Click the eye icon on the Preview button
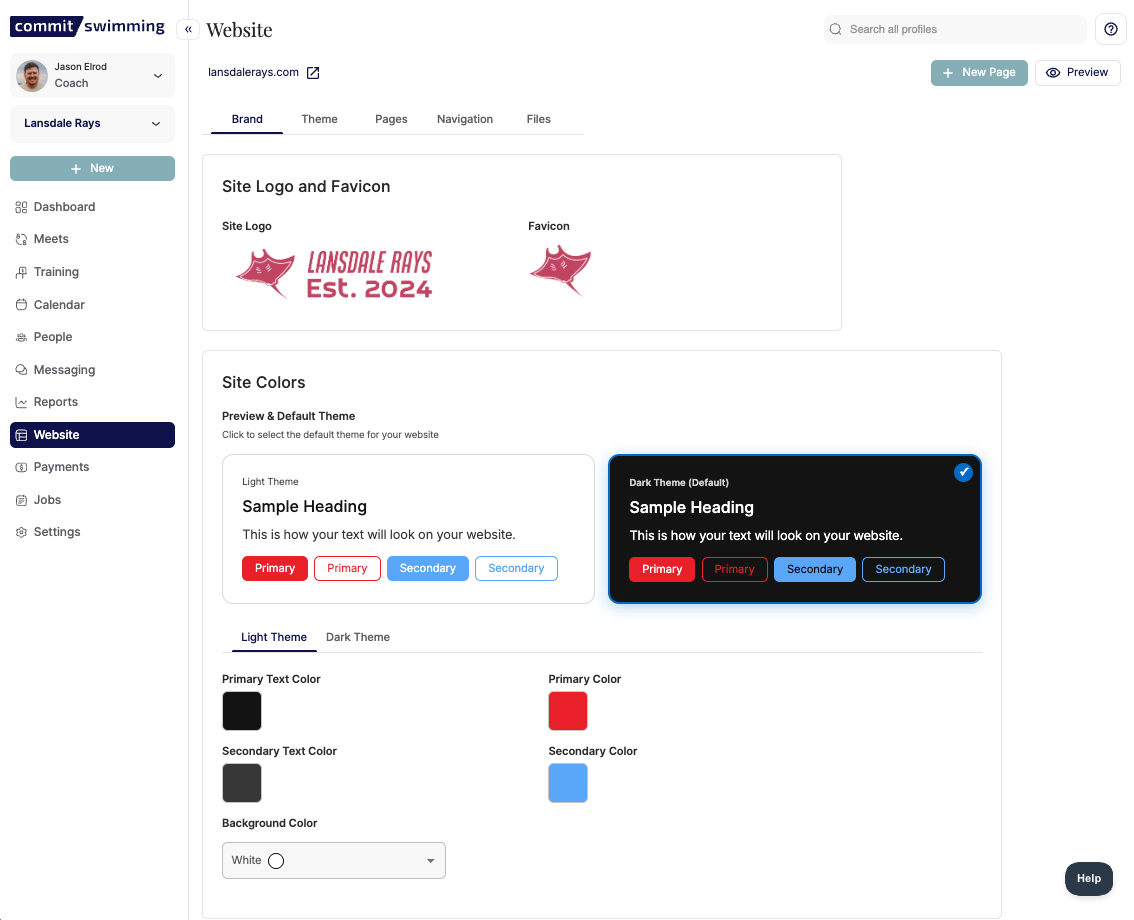Viewport: 1134px width, 920px height. [x=1053, y=73]
